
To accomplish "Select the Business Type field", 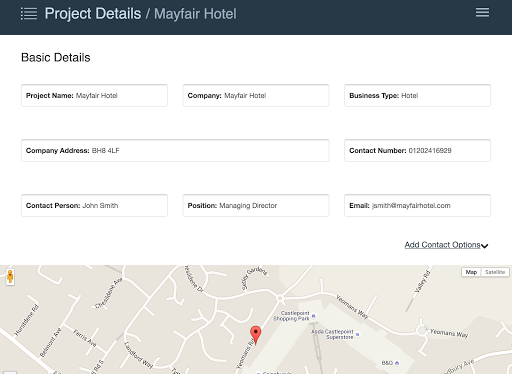I will click(x=417, y=96).
